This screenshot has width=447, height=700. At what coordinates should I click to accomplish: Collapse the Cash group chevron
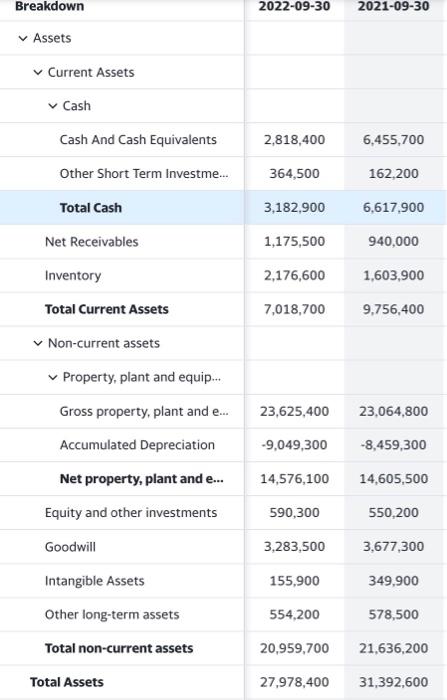click(53, 106)
